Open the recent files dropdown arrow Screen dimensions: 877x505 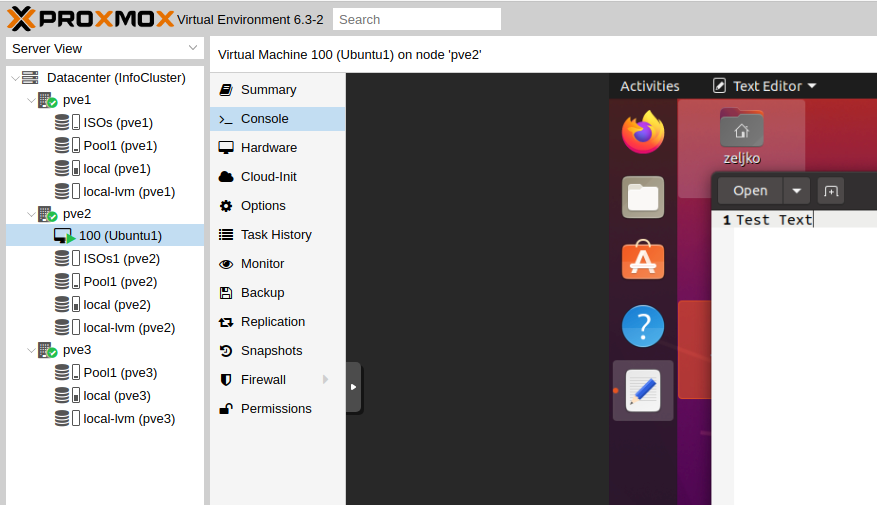[797, 191]
